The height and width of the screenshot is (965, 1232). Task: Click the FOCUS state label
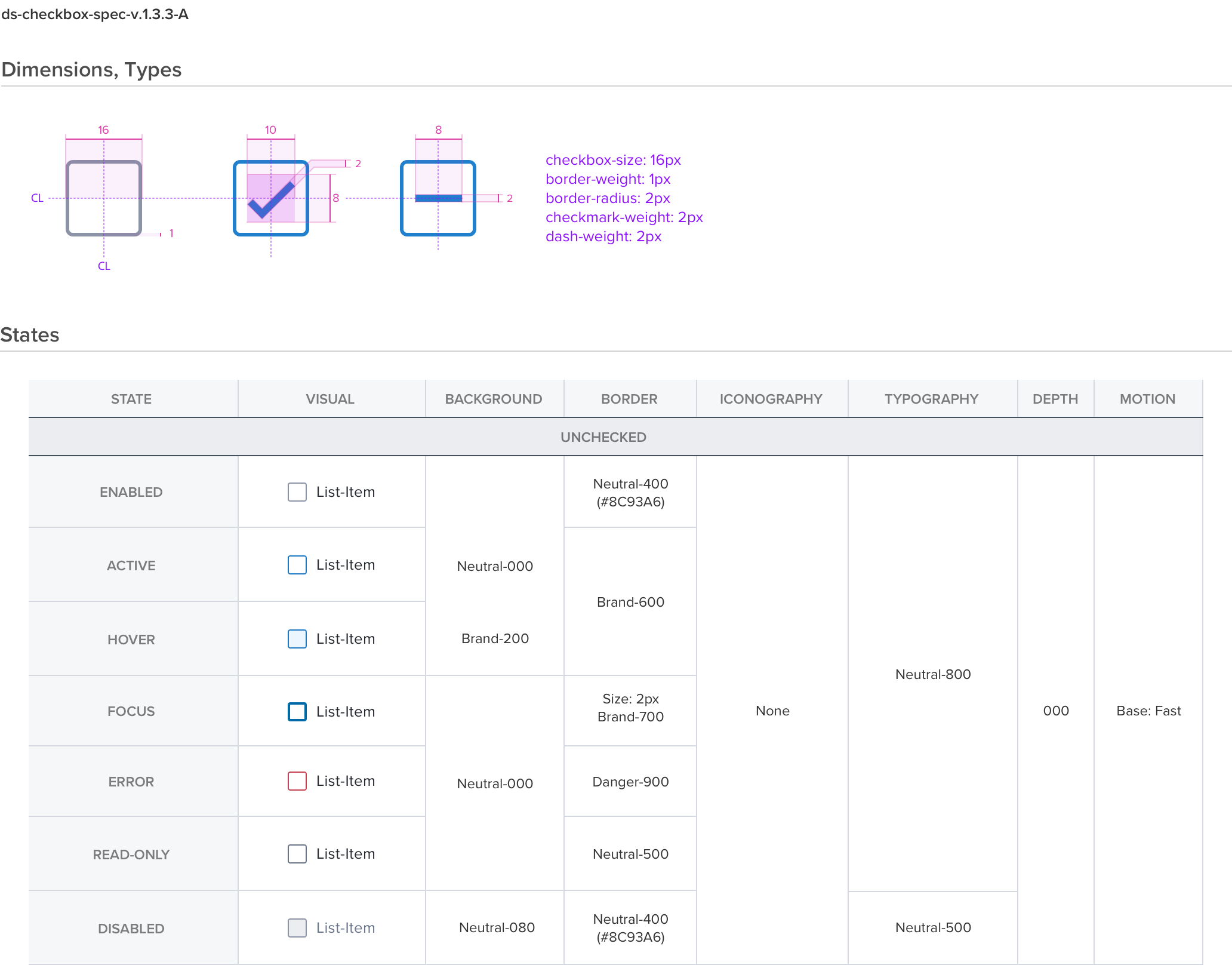pos(131,711)
